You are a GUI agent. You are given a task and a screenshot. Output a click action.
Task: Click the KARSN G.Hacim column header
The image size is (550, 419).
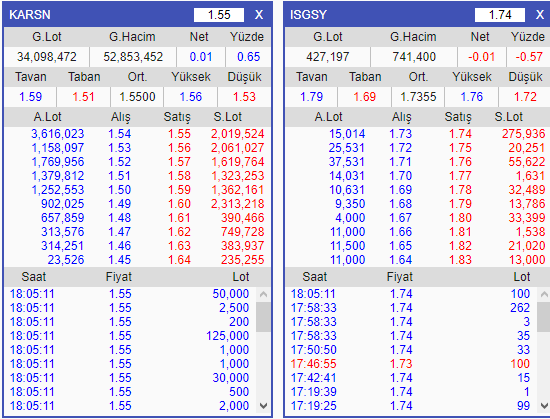[x=132, y=37]
